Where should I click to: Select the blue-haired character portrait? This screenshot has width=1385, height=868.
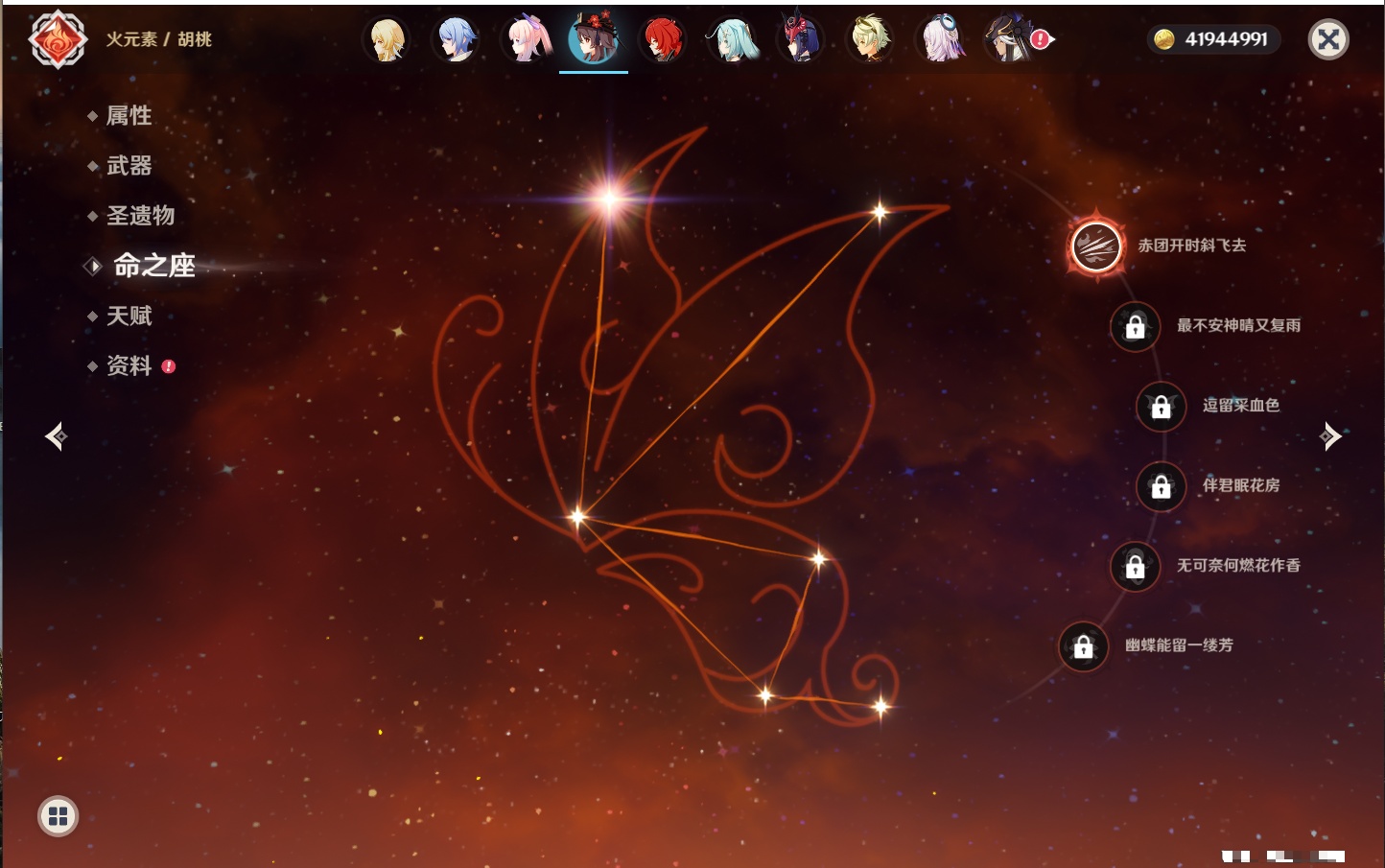[x=456, y=40]
